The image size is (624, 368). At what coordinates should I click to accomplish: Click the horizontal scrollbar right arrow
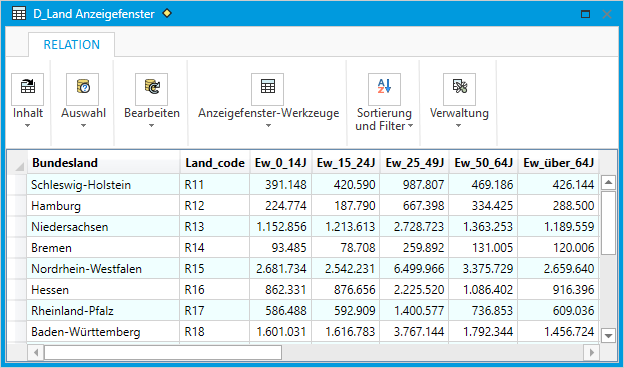[x=591, y=352]
